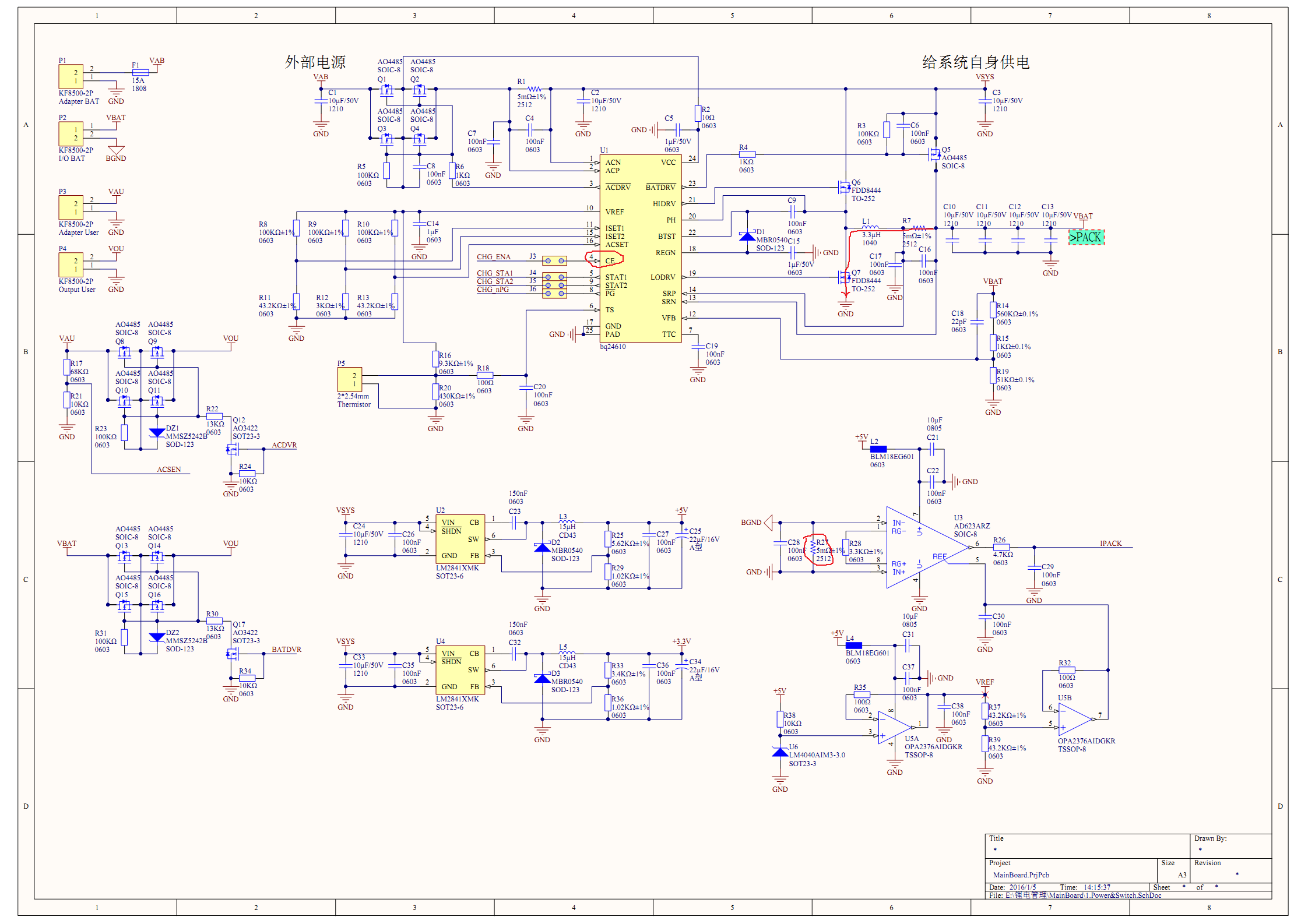The width and height of the screenshot is (1308, 924).
Task: Select the U2 LM2841XMK regulator block
Action: click(x=460, y=539)
